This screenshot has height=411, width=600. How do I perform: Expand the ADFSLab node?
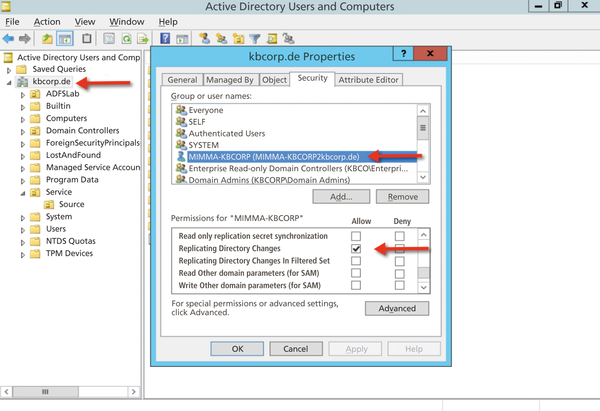coord(23,95)
